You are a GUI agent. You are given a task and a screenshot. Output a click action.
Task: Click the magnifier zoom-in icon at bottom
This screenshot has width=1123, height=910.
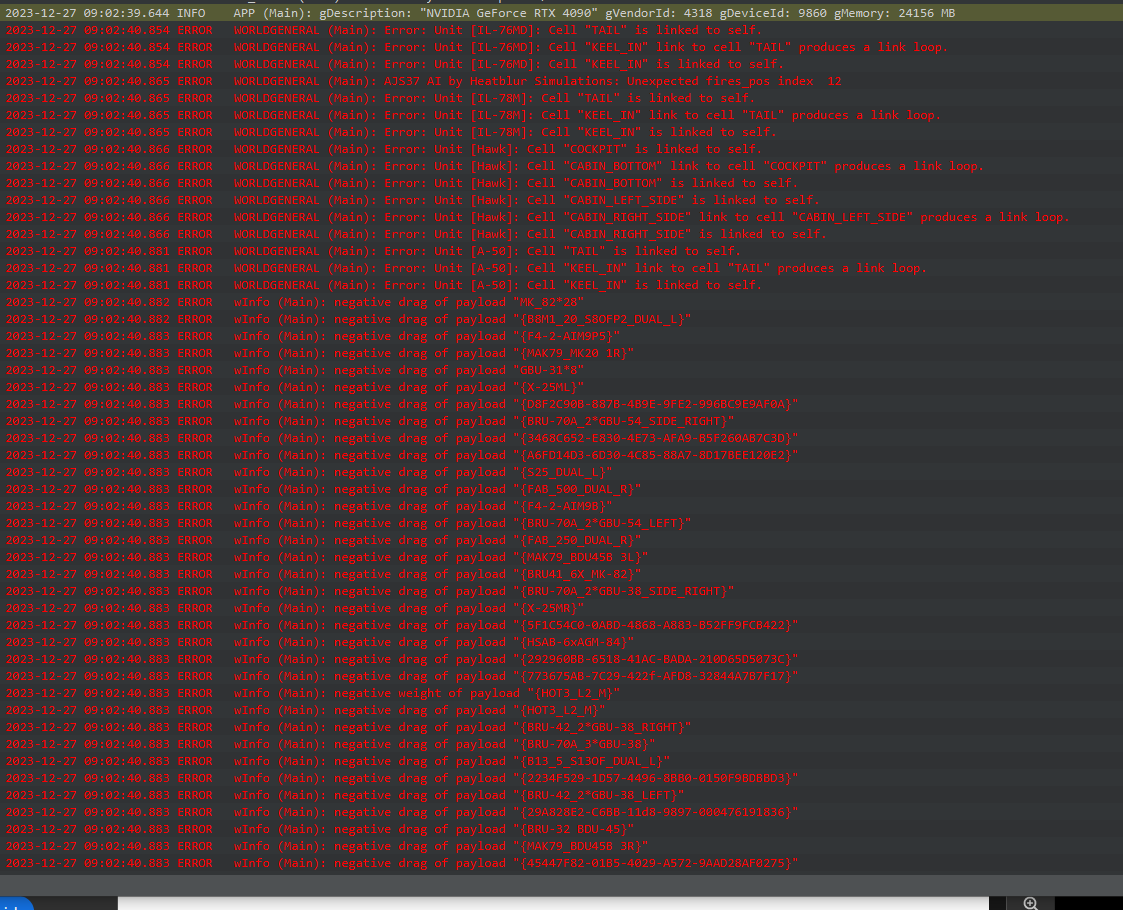pyautogui.click(x=1031, y=903)
